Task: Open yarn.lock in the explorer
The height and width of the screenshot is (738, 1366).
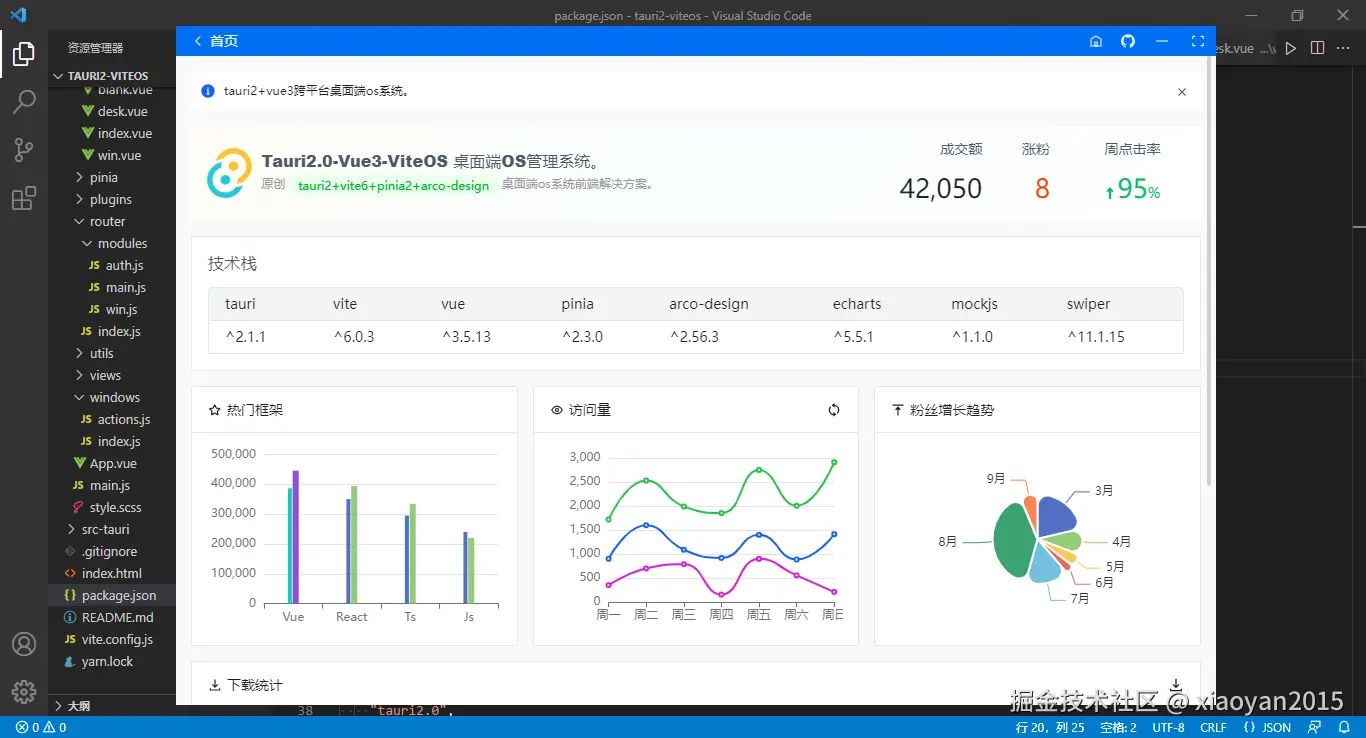Action: pos(107,662)
